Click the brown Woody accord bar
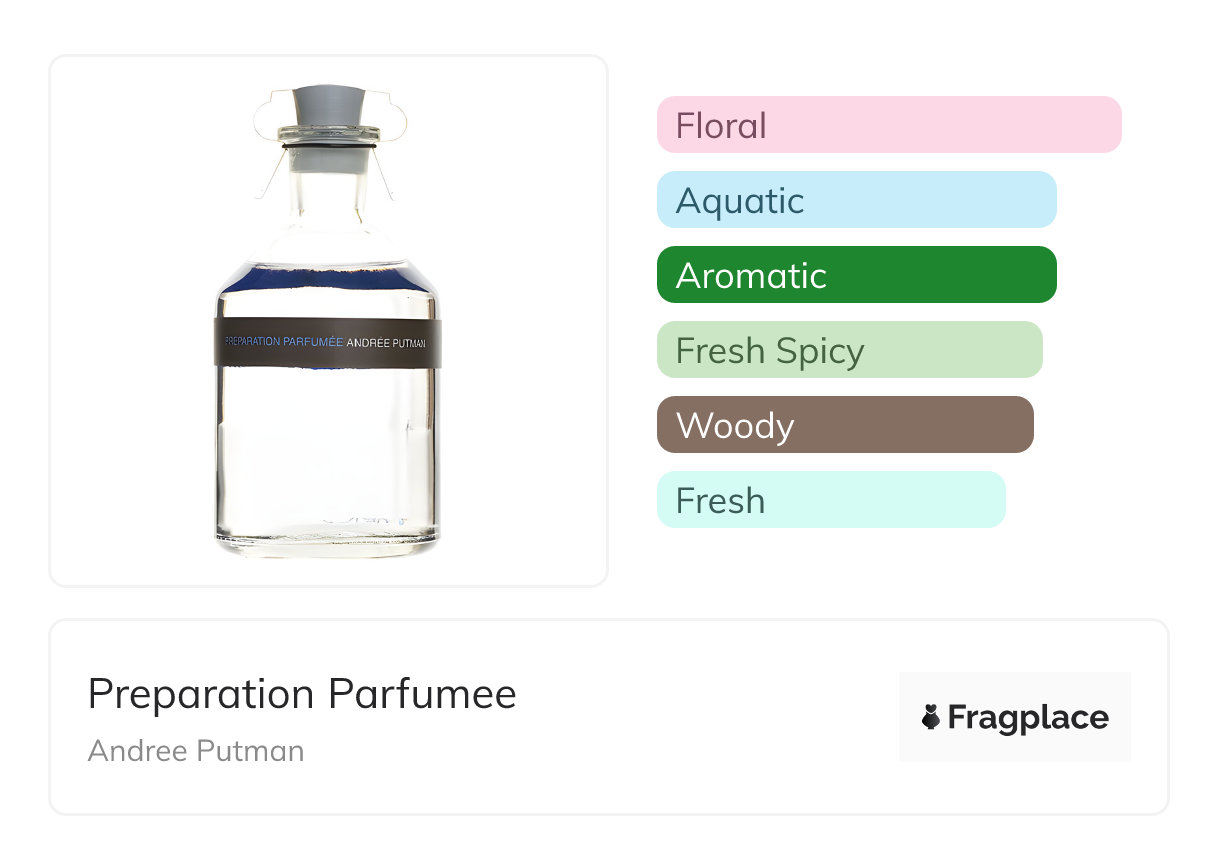The height and width of the screenshot is (864, 1218). click(x=845, y=425)
